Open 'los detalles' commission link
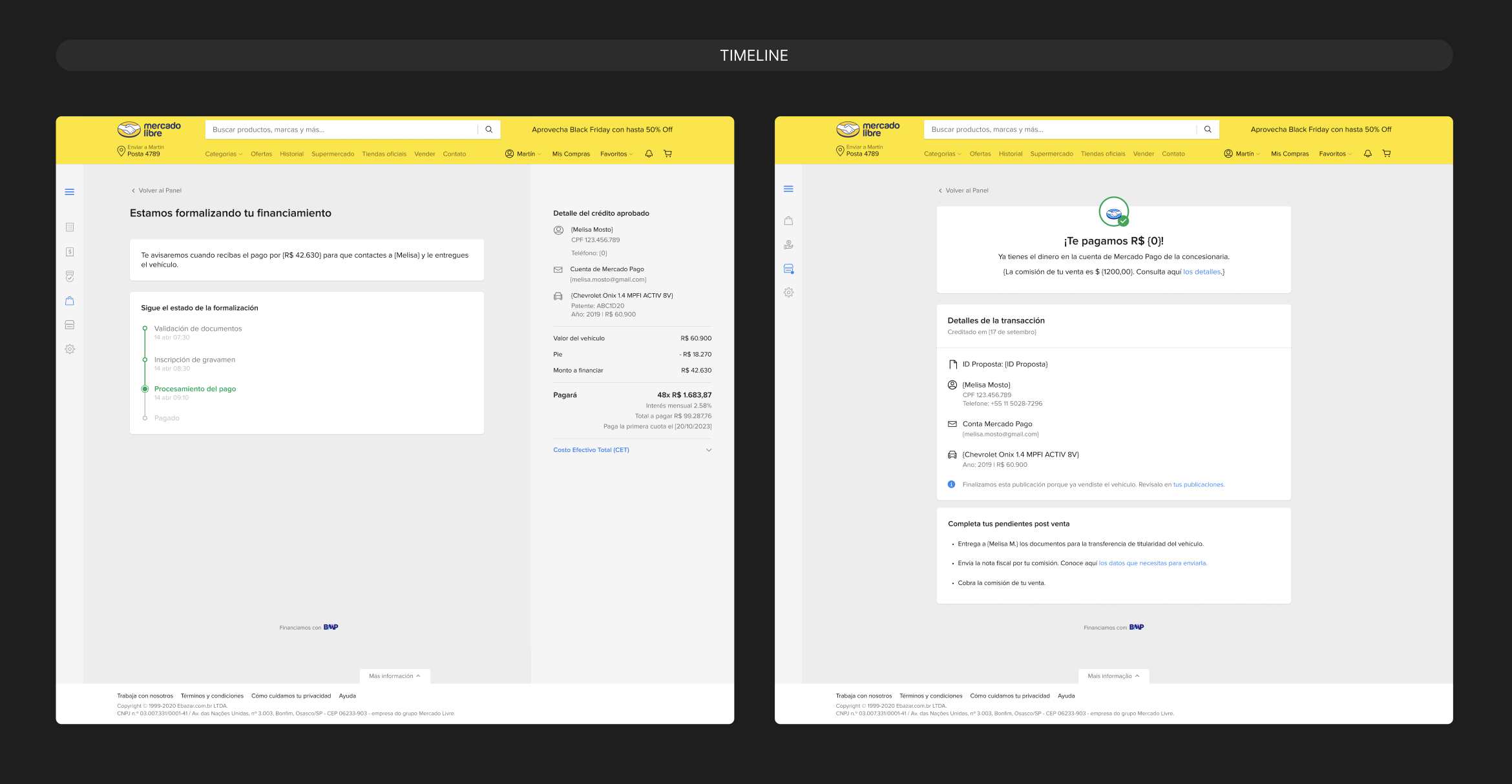Viewport: 1512px width, 784px height. [1202, 272]
